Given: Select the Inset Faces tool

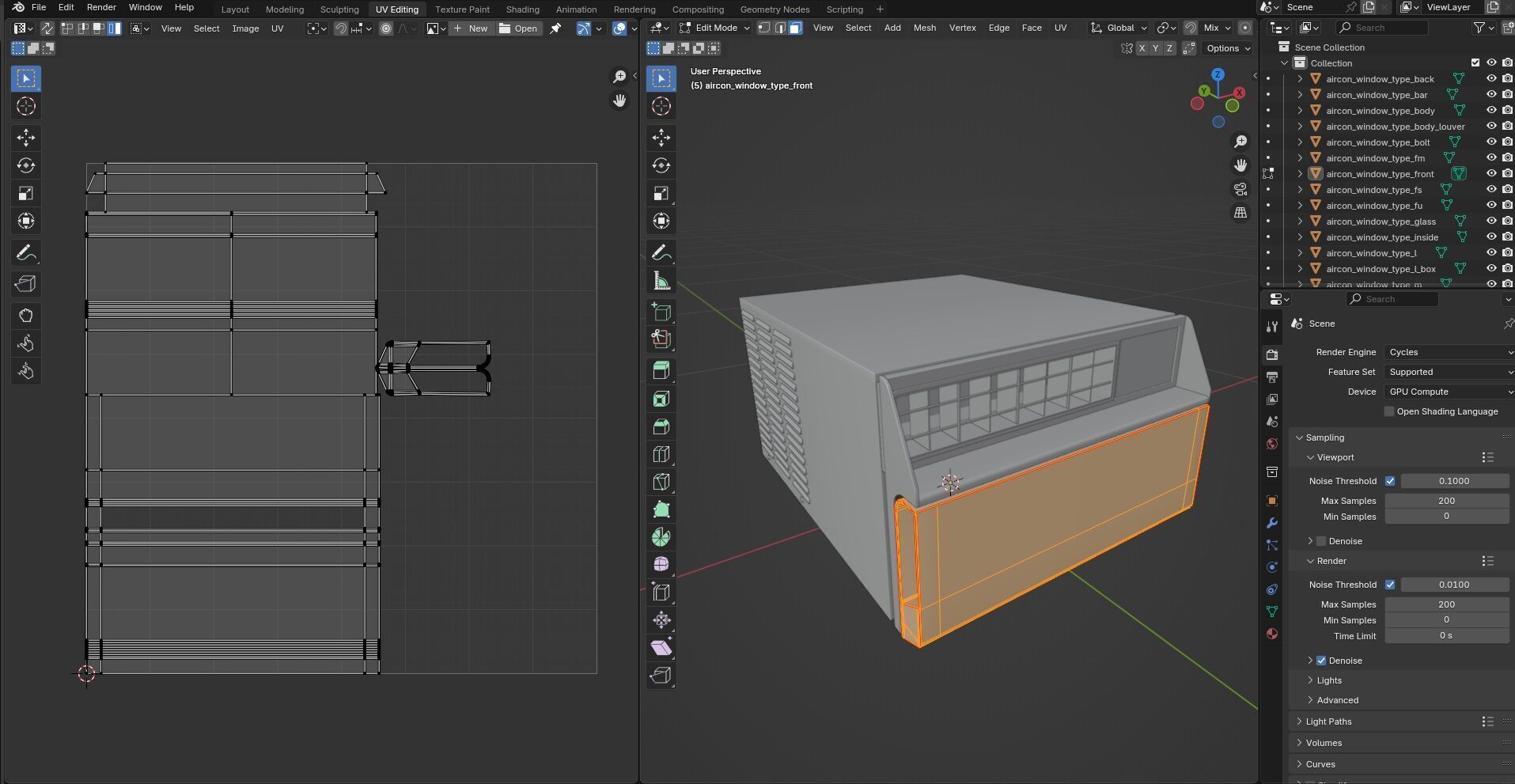Looking at the screenshot, I should [661, 399].
